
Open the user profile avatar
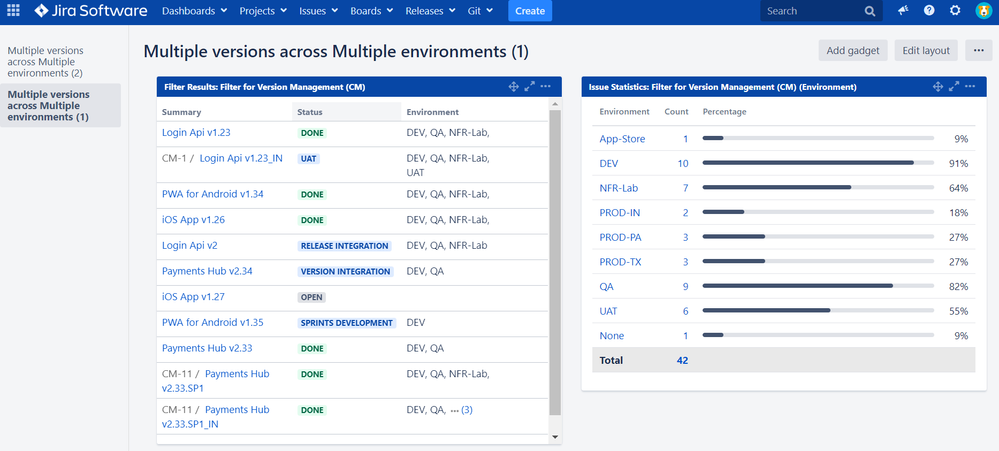(983, 11)
